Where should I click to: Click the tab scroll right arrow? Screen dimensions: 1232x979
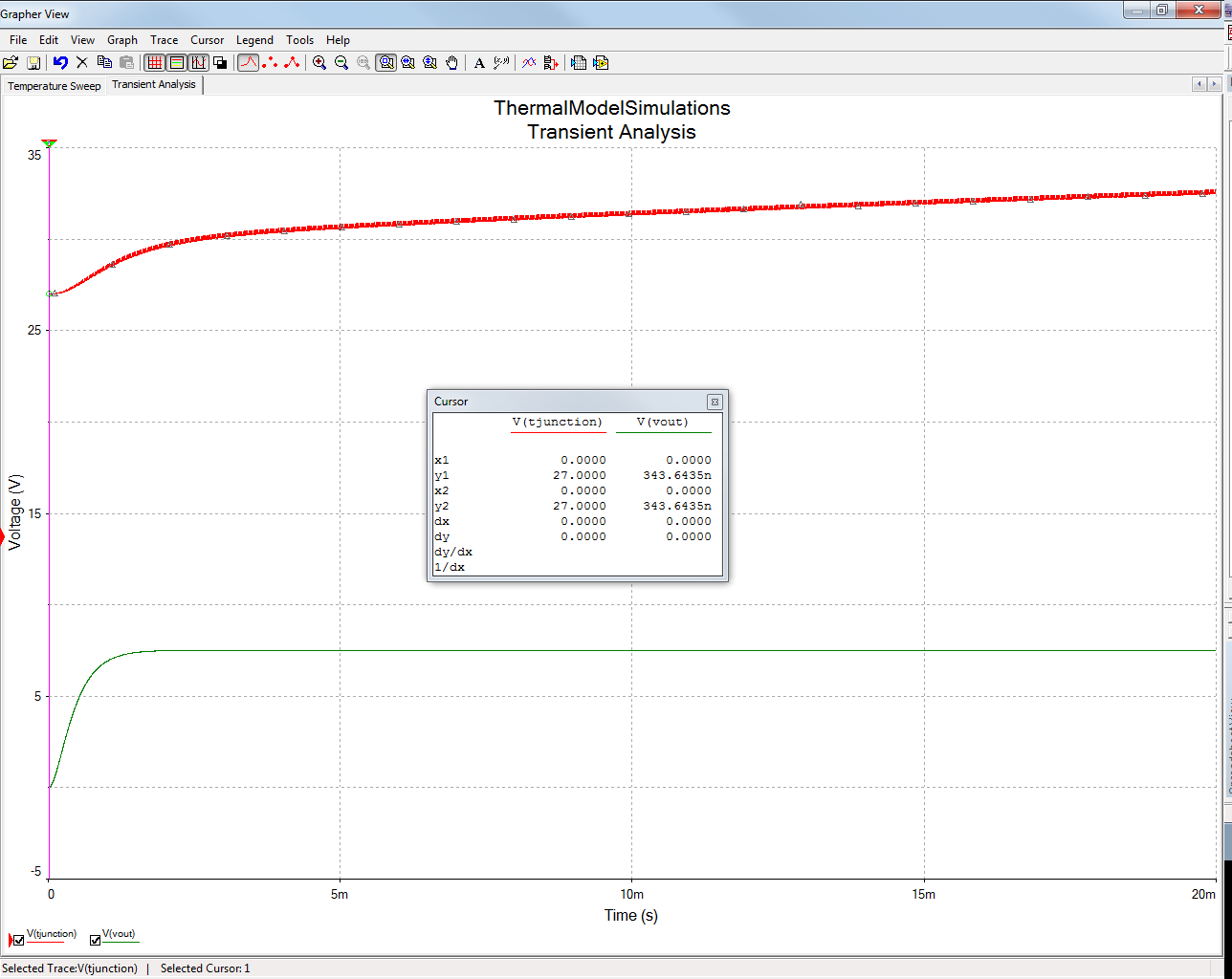tap(1213, 85)
